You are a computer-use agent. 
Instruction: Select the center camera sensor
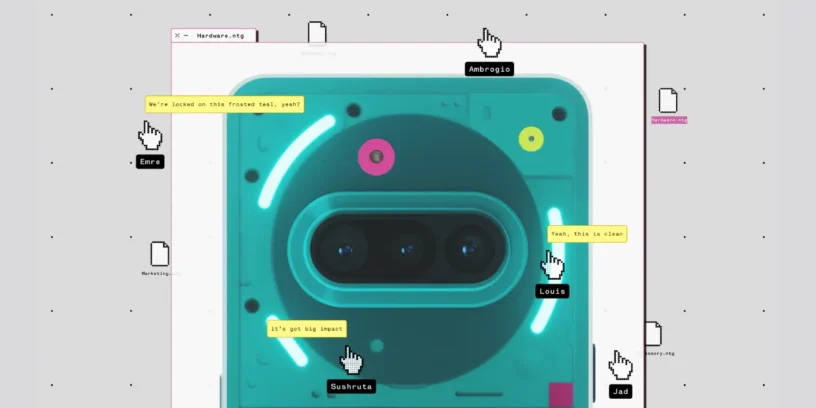407,250
